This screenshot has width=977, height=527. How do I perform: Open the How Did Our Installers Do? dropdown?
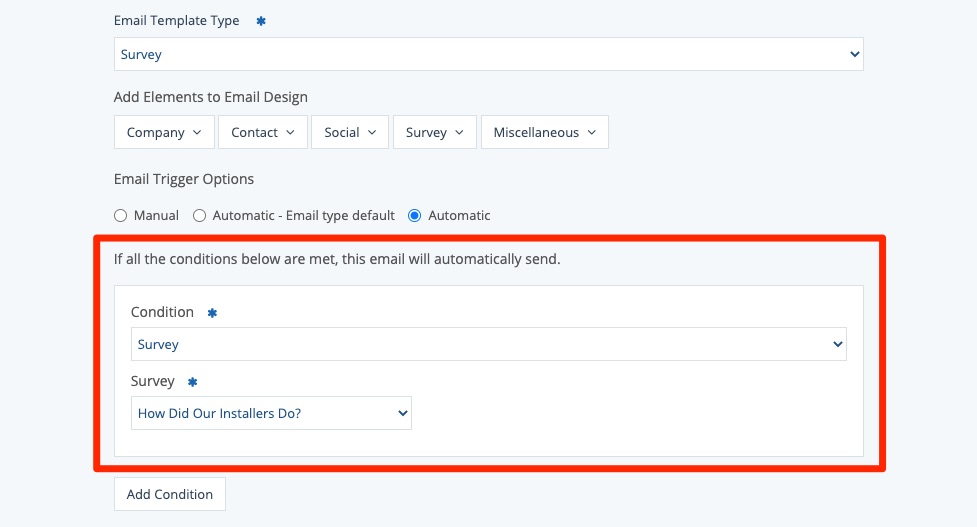pyautogui.click(x=271, y=413)
